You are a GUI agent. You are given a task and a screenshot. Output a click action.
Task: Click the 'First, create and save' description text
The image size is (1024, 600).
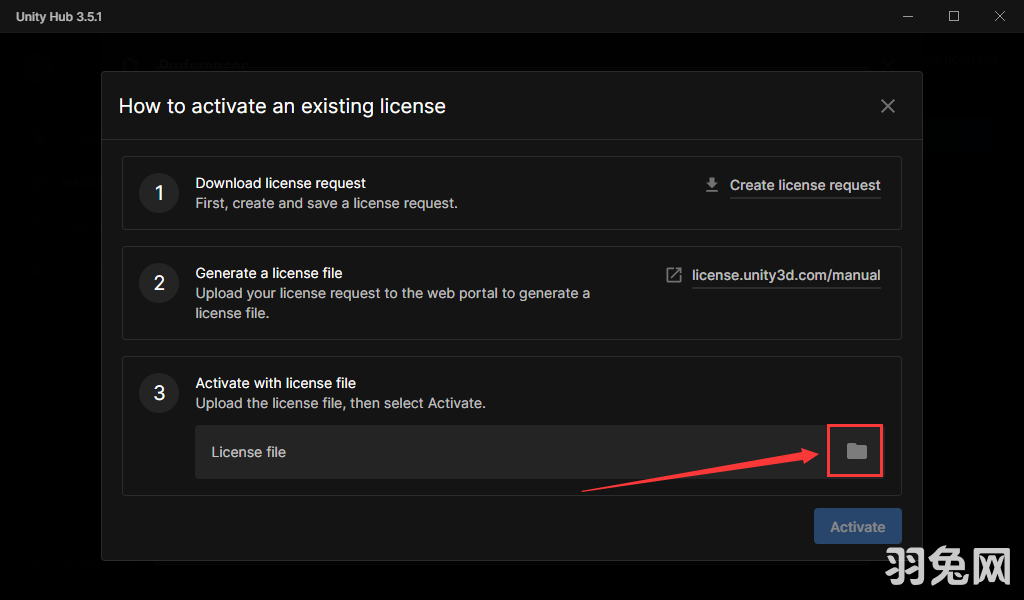pyautogui.click(x=326, y=203)
